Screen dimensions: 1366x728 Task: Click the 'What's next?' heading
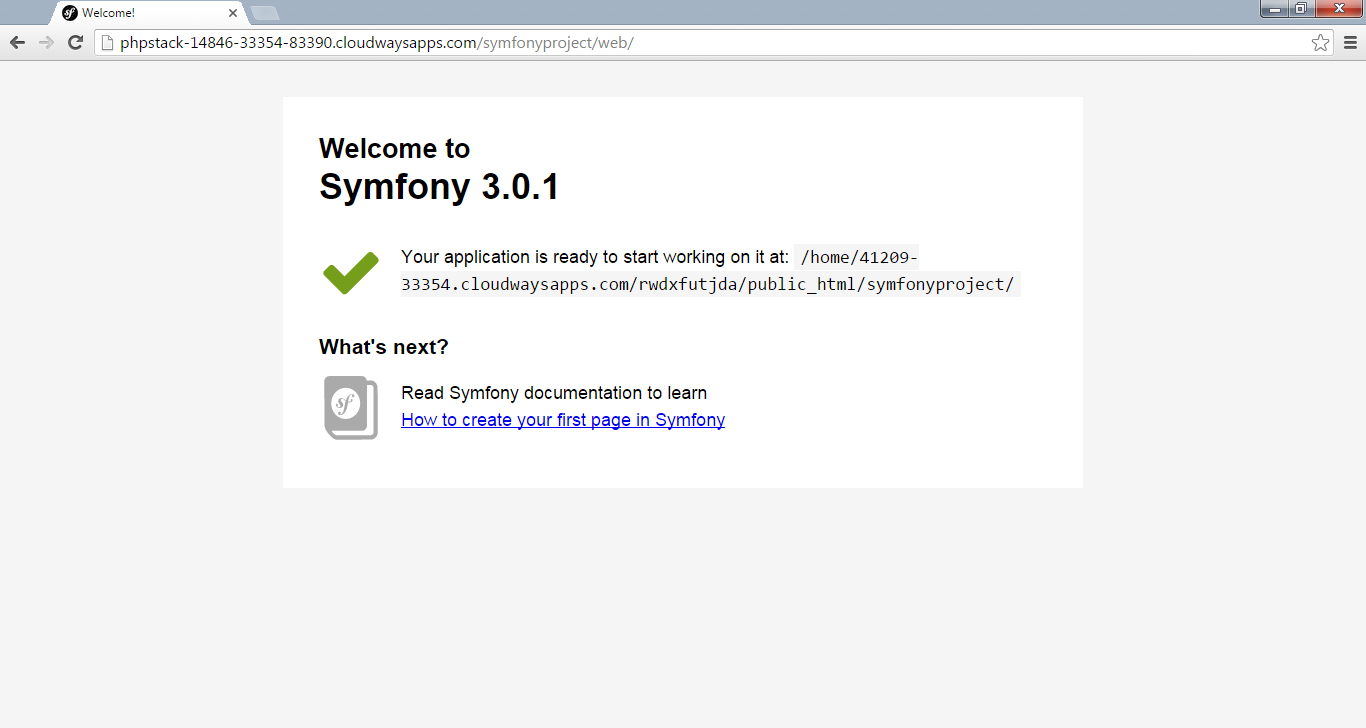click(x=384, y=347)
